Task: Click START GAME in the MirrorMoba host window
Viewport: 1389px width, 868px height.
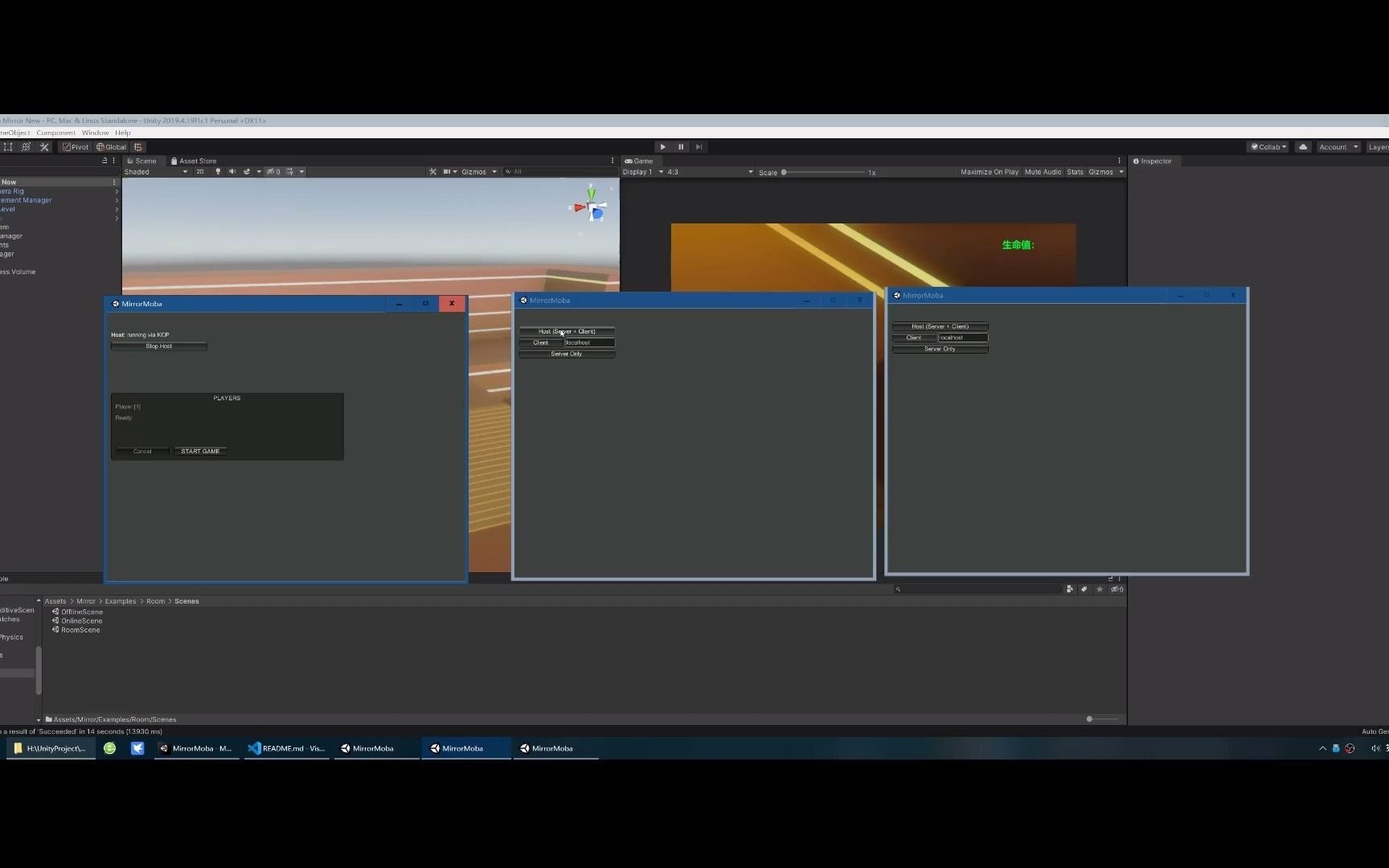Action: [x=200, y=451]
